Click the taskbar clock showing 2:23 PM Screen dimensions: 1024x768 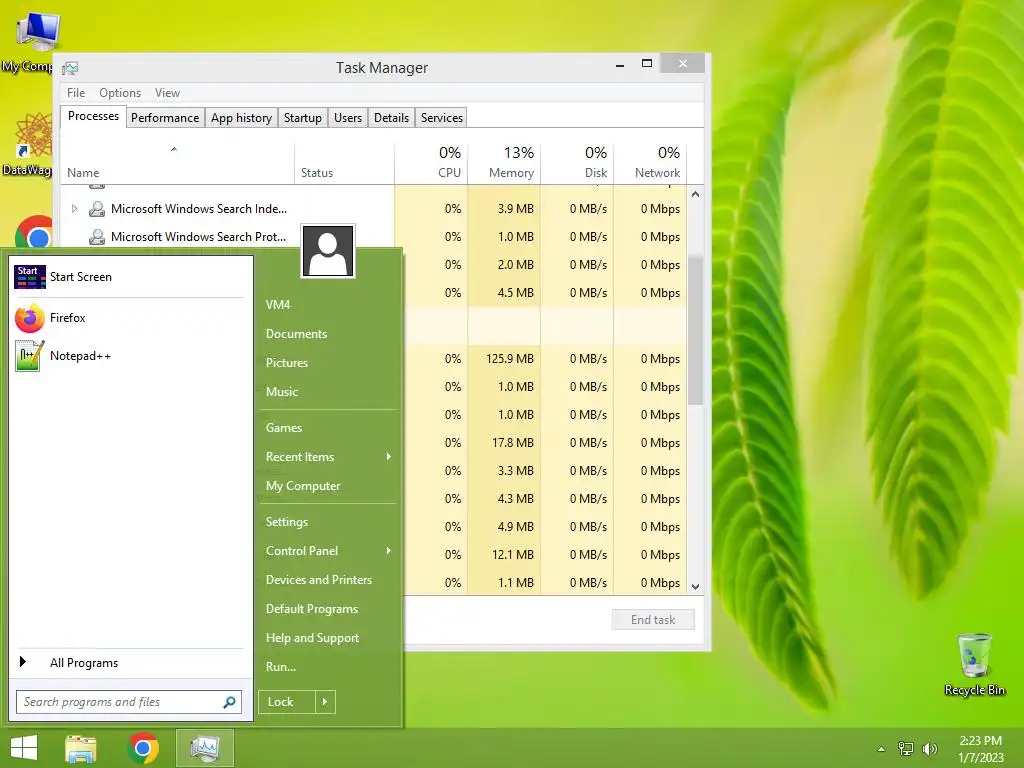(x=980, y=741)
